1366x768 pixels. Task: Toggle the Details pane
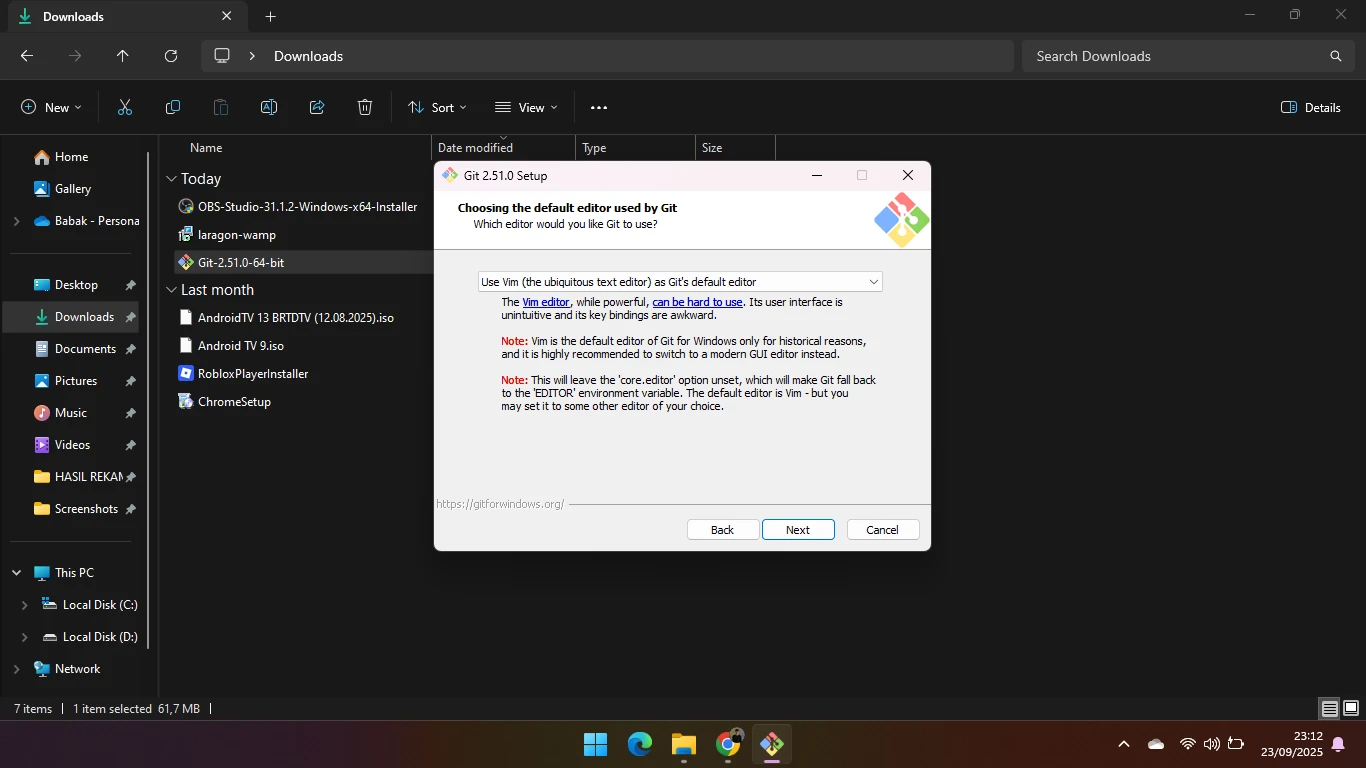coord(1310,107)
